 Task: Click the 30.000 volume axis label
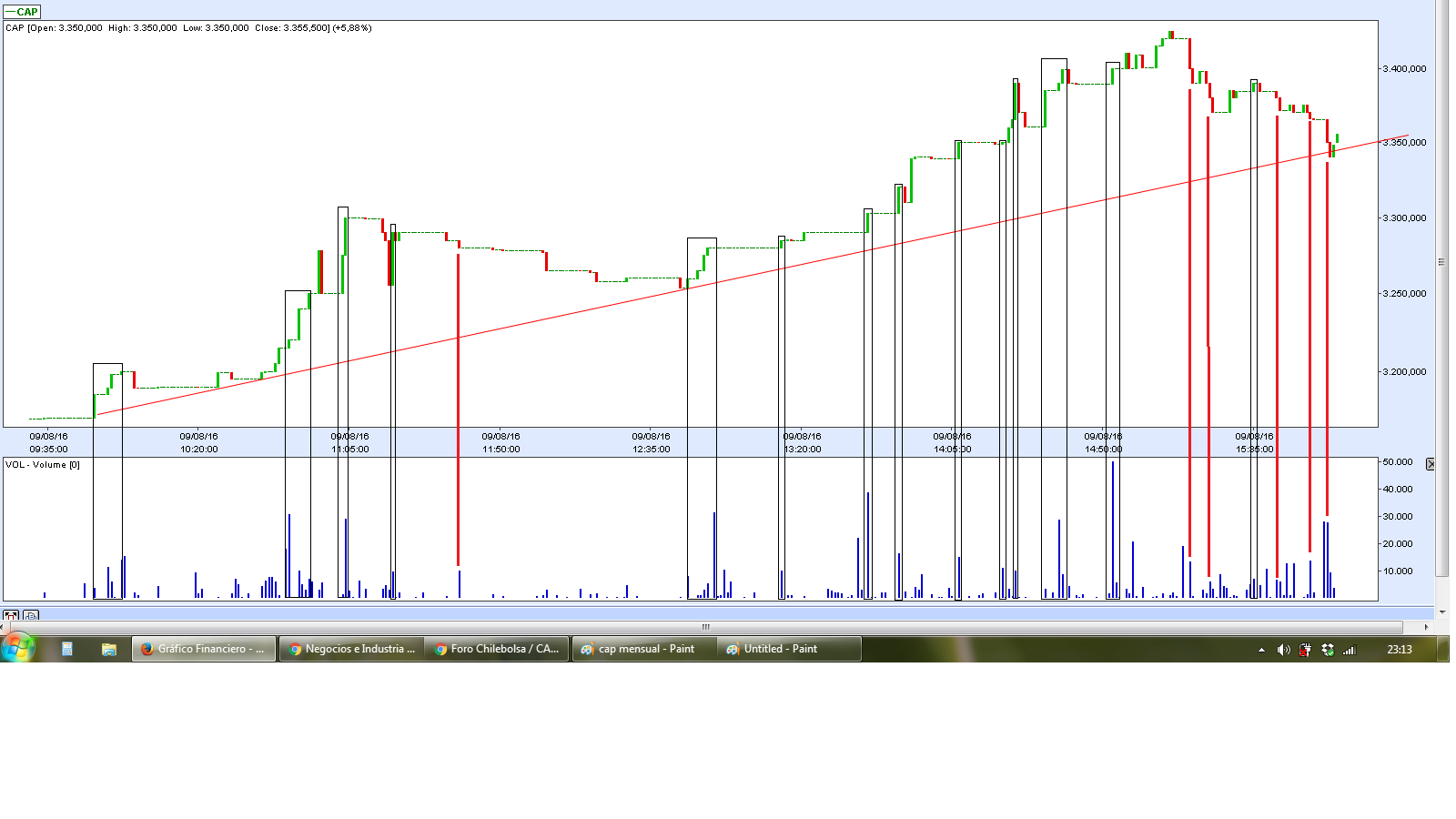coord(1398,517)
